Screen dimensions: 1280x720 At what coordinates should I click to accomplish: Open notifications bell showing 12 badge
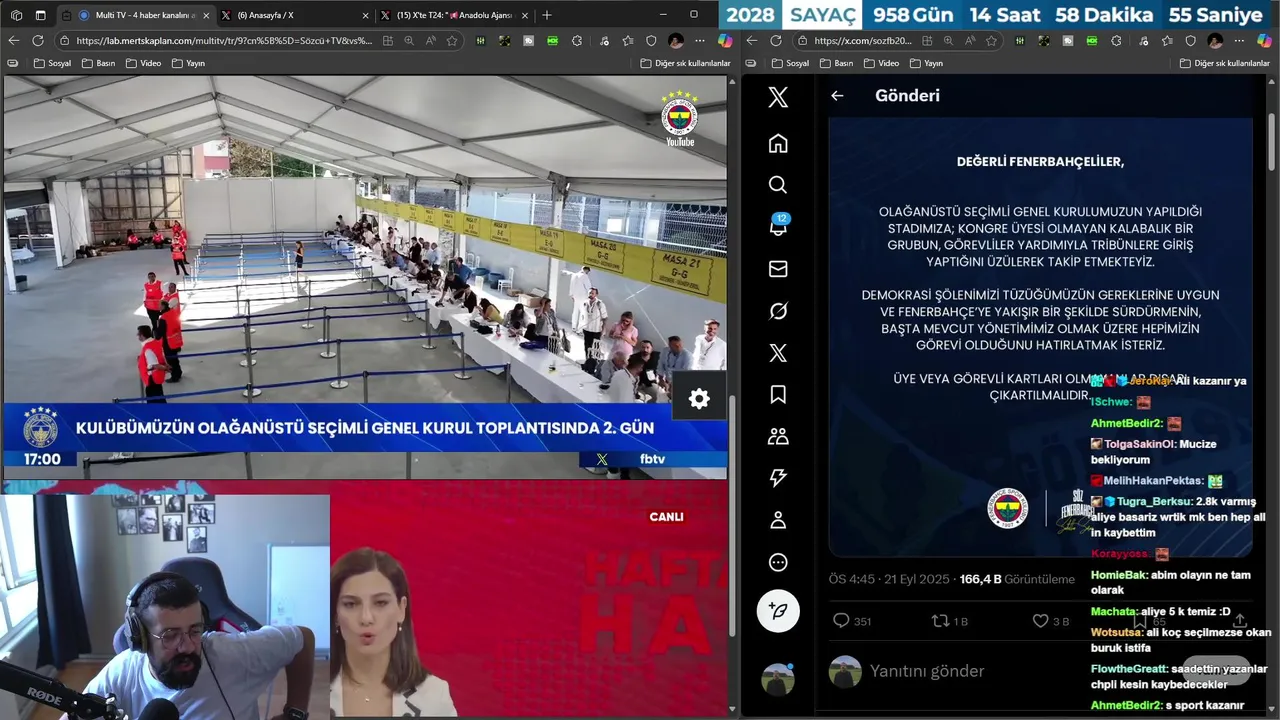coord(778,226)
